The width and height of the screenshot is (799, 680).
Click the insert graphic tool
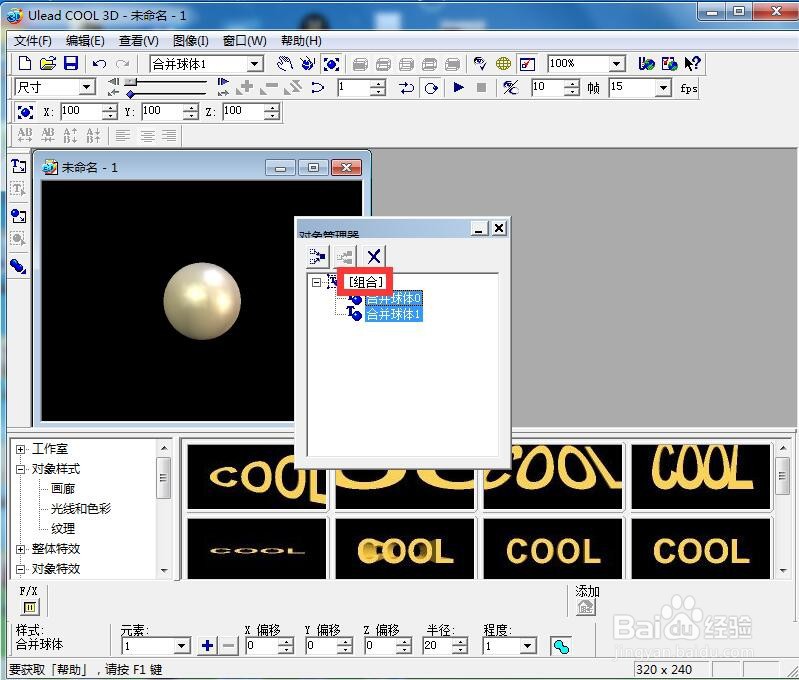(x=19, y=216)
